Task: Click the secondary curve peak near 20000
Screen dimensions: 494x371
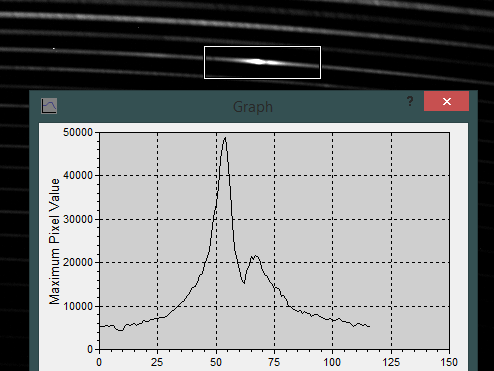Action: tap(256, 256)
